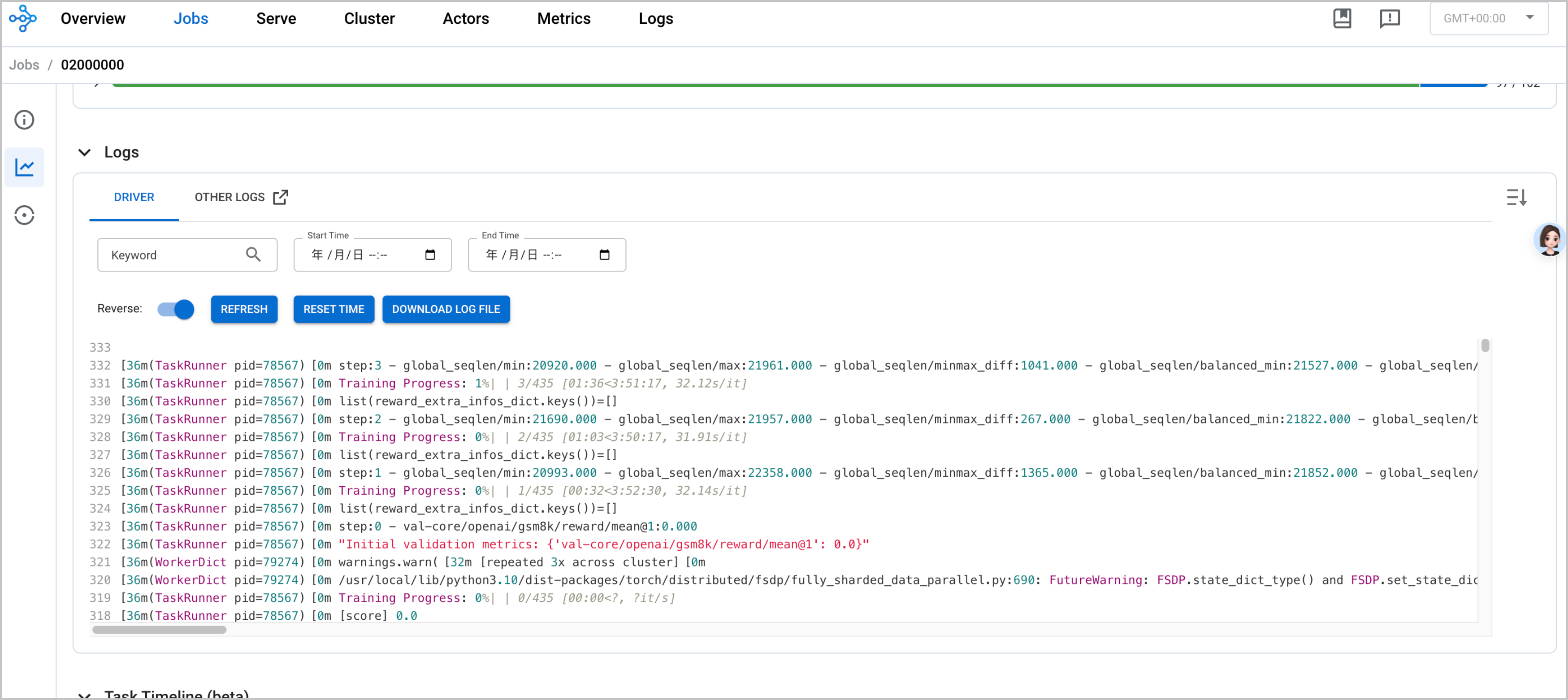The image size is (1568, 700).
Task: Open the documentation book icon
Action: pyautogui.click(x=1342, y=18)
